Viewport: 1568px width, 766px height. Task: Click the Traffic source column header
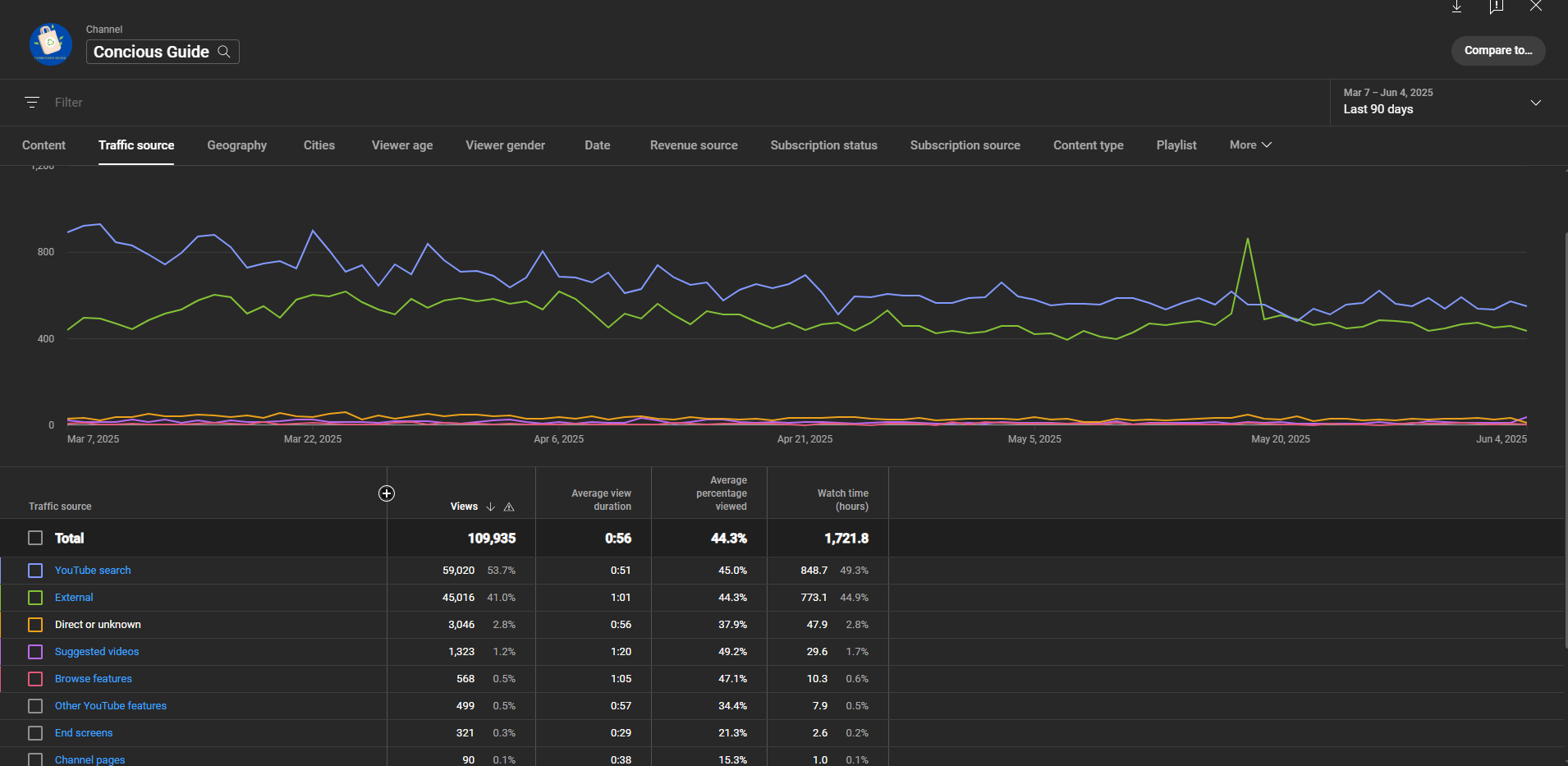[x=60, y=507]
